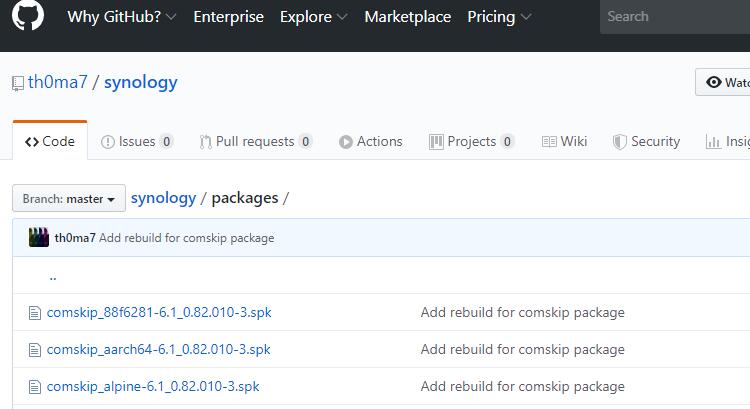Image resolution: width=750 pixels, height=409 pixels.
Task: Navigate to parent directory via double-dot link
Action: (52, 276)
